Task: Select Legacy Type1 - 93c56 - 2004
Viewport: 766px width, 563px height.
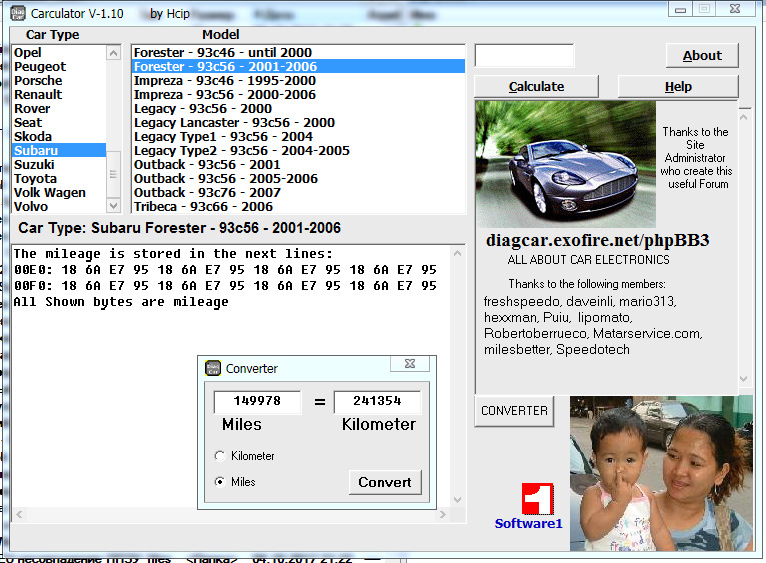Action: pyautogui.click(x=298, y=136)
